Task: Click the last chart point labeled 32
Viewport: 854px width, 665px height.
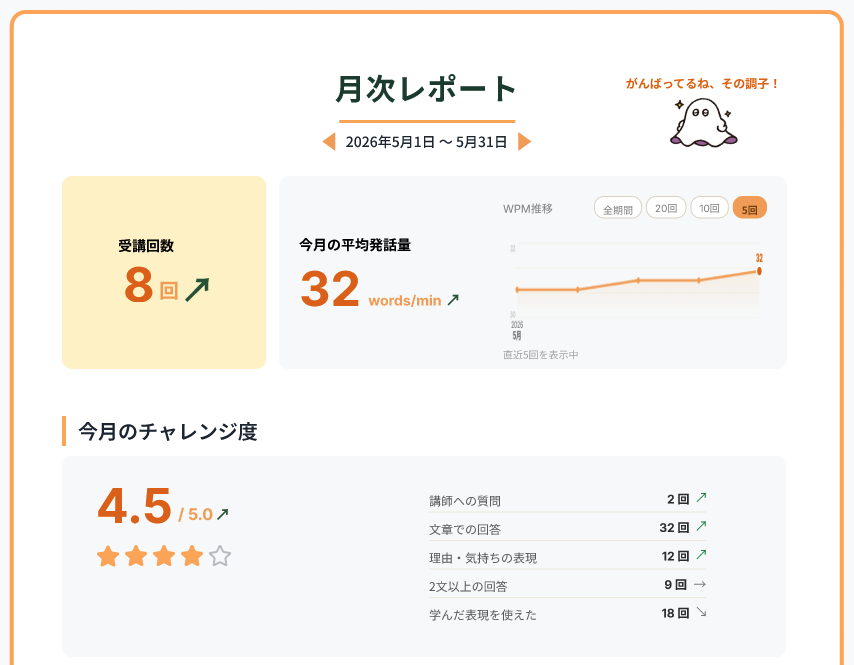Action: click(759, 271)
